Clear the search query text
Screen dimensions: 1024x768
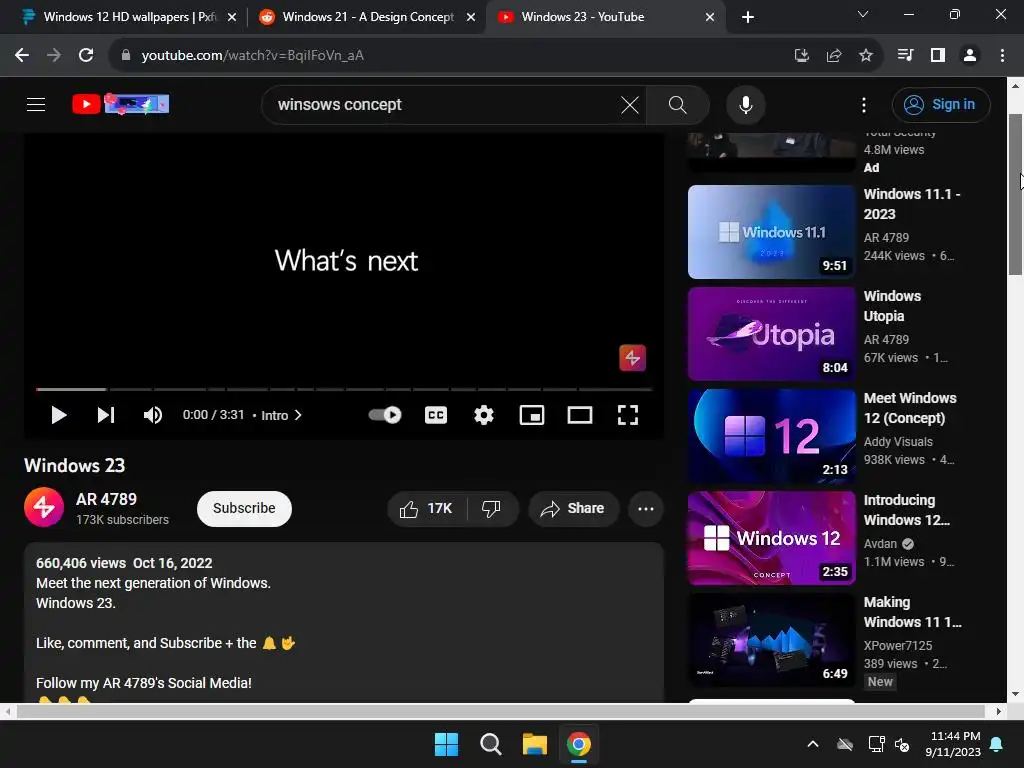coord(630,104)
